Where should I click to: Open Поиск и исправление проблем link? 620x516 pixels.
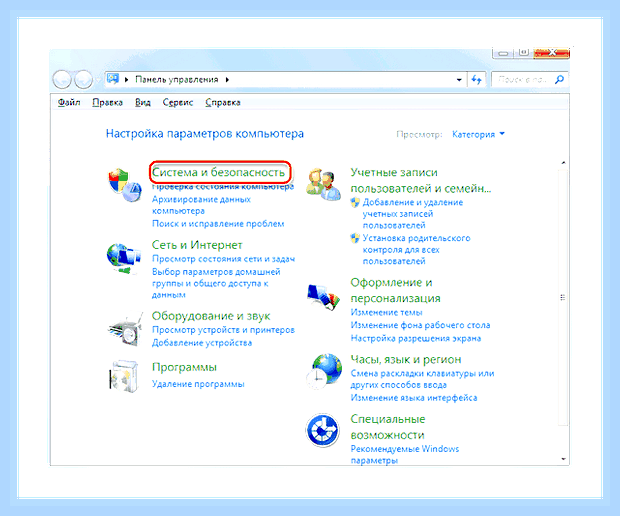point(218,224)
